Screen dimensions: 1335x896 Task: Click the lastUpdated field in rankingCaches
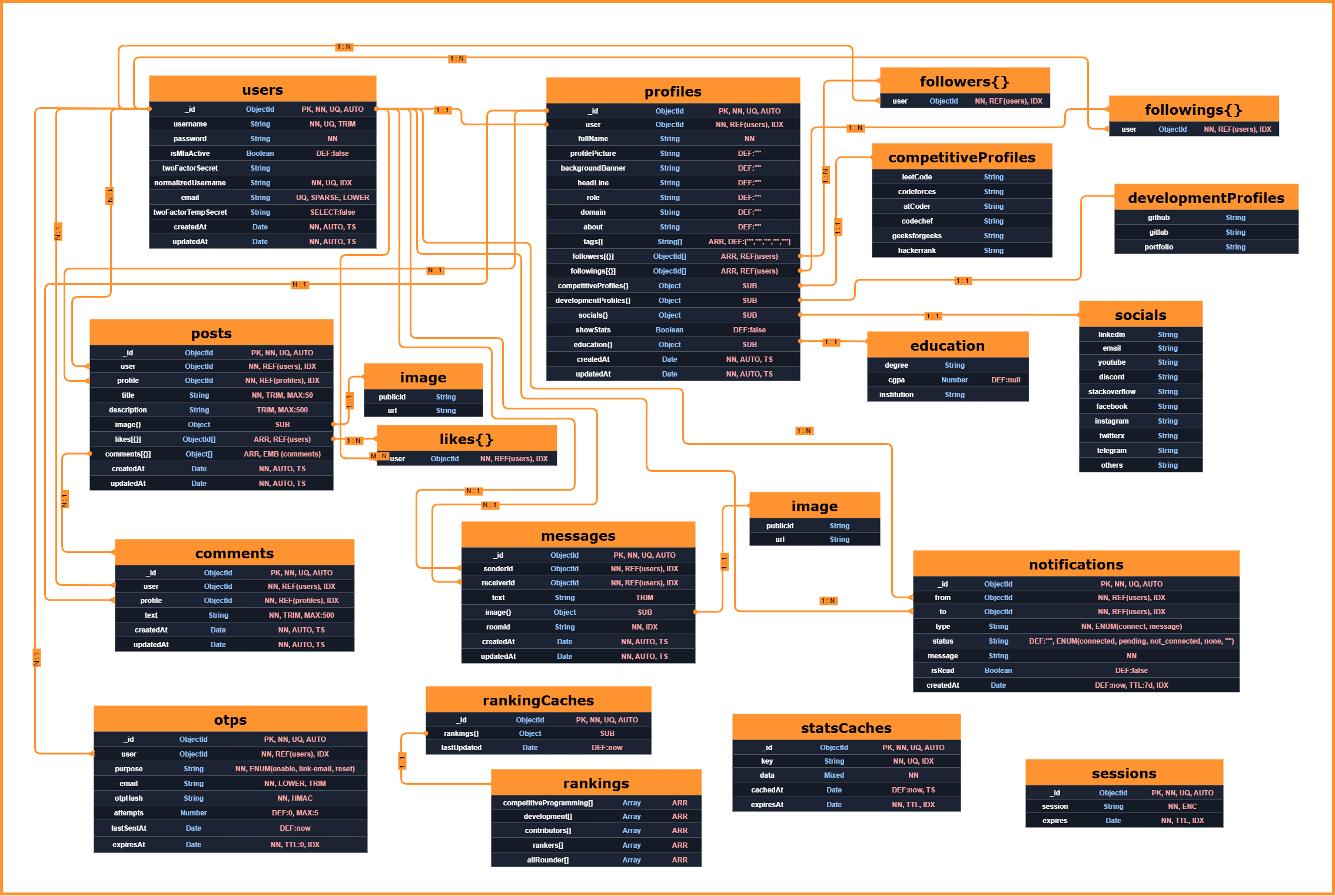point(538,747)
